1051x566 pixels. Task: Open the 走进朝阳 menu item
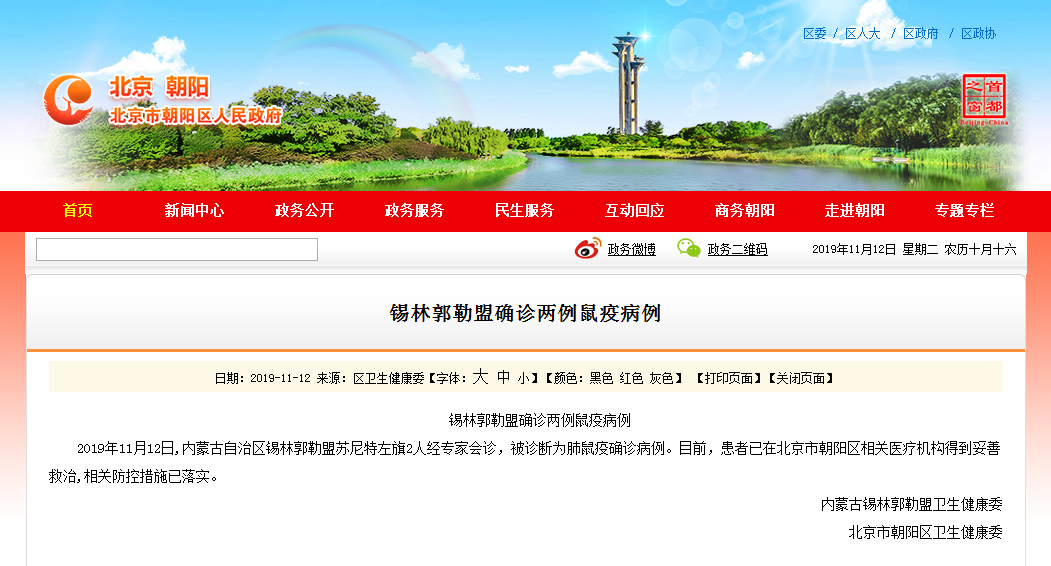854,211
